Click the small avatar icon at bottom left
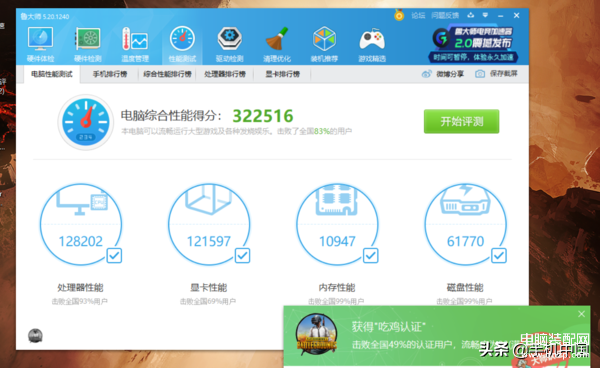This screenshot has height=368, width=600. [35, 336]
